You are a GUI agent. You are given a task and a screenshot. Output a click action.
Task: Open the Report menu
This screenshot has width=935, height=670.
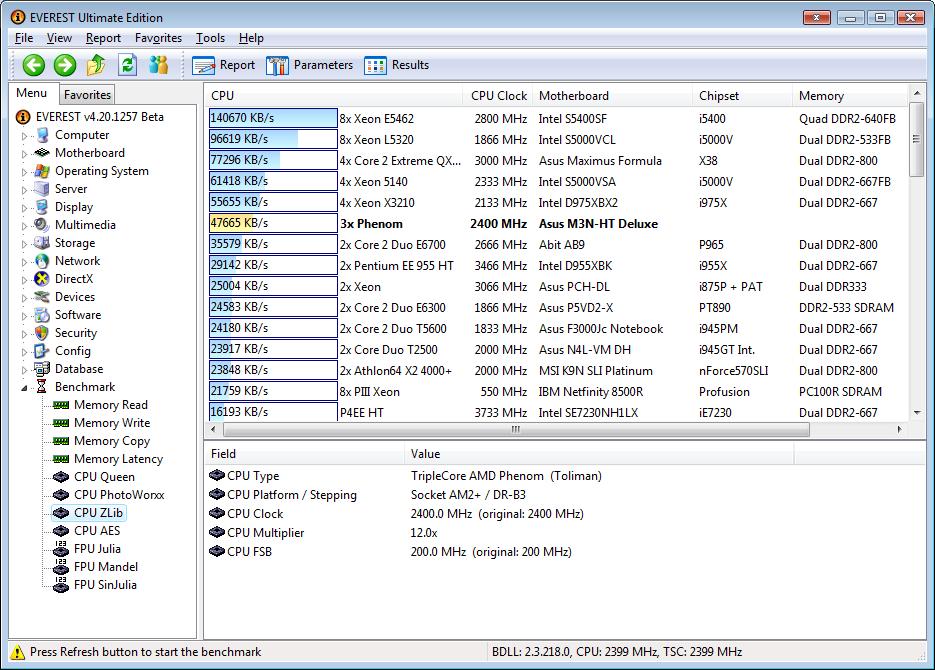pyautogui.click(x=103, y=38)
